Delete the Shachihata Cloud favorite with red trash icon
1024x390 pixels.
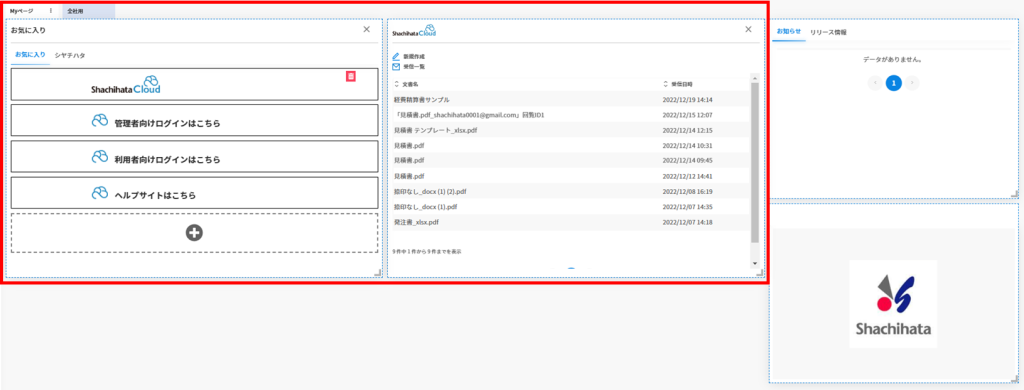click(x=351, y=76)
